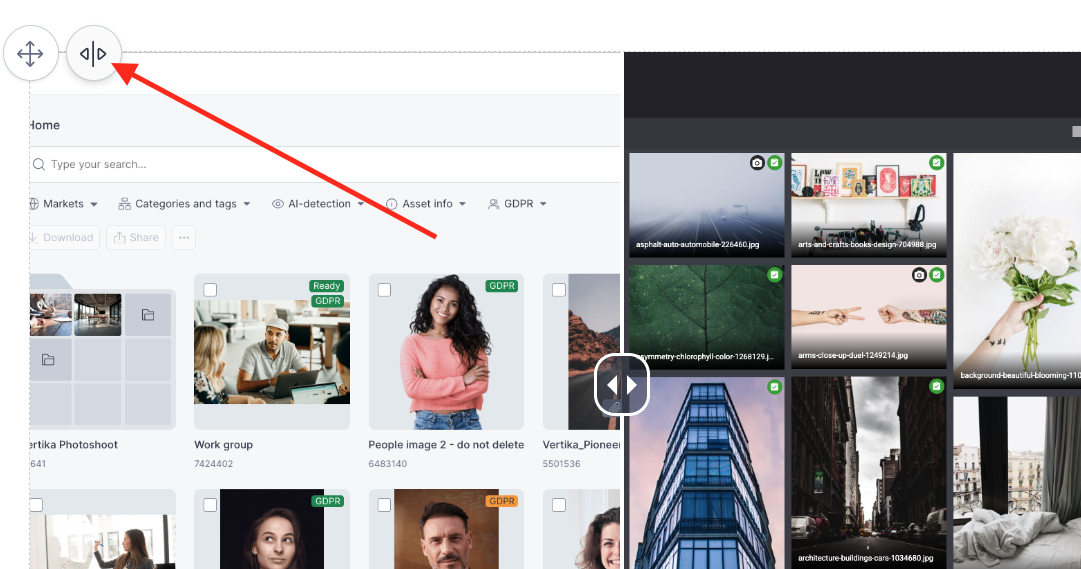Open arms-close-up-duel-1249214.jpg thumbnail
The height and width of the screenshot is (569, 1081).
click(869, 317)
